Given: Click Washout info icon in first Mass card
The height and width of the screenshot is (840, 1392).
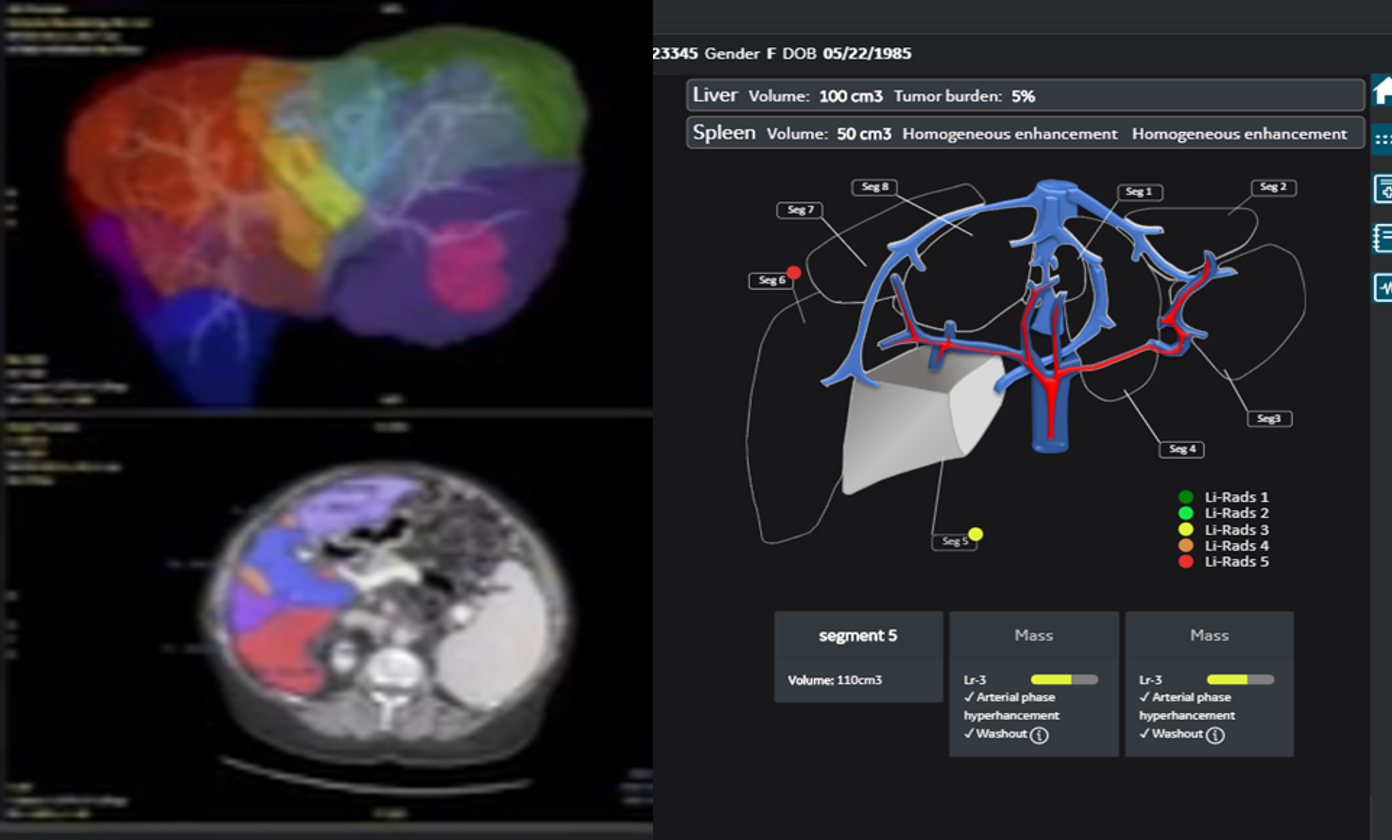Looking at the screenshot, I should coord(1038,735).
